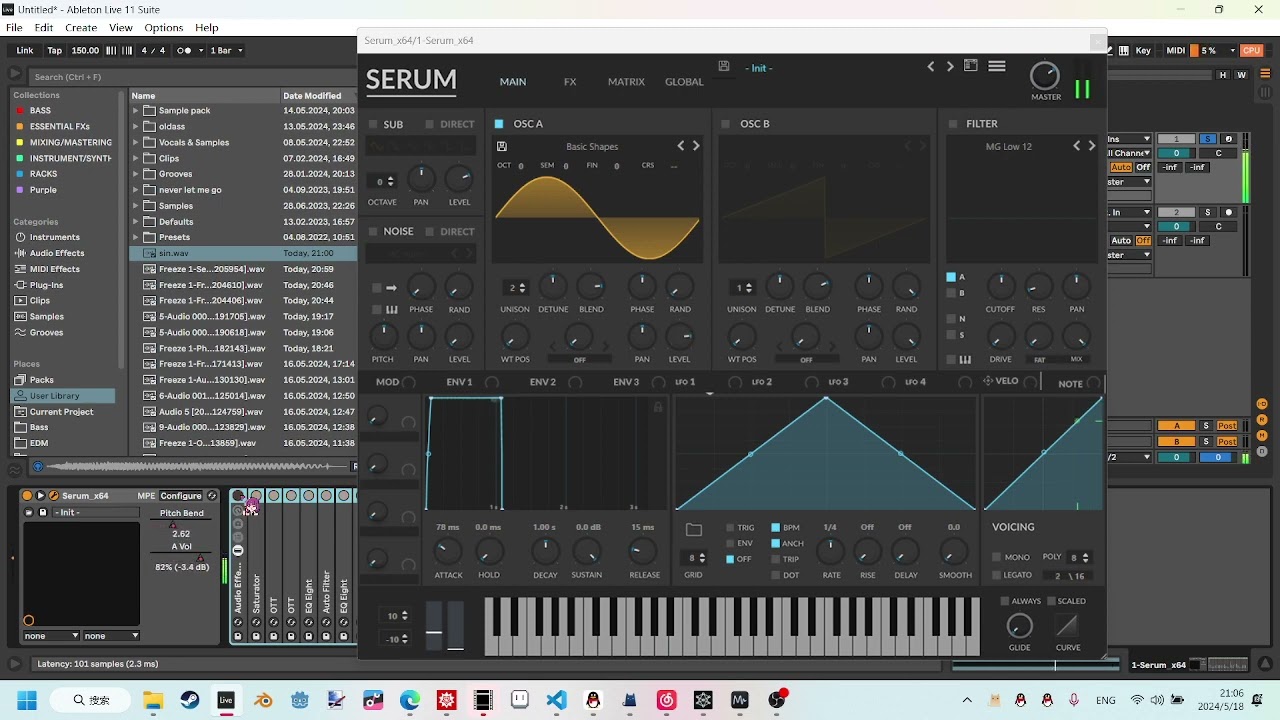Toggle LFO ANCH checkbox
This screenshot has width=1280, height=720.
tap(775, 544)
